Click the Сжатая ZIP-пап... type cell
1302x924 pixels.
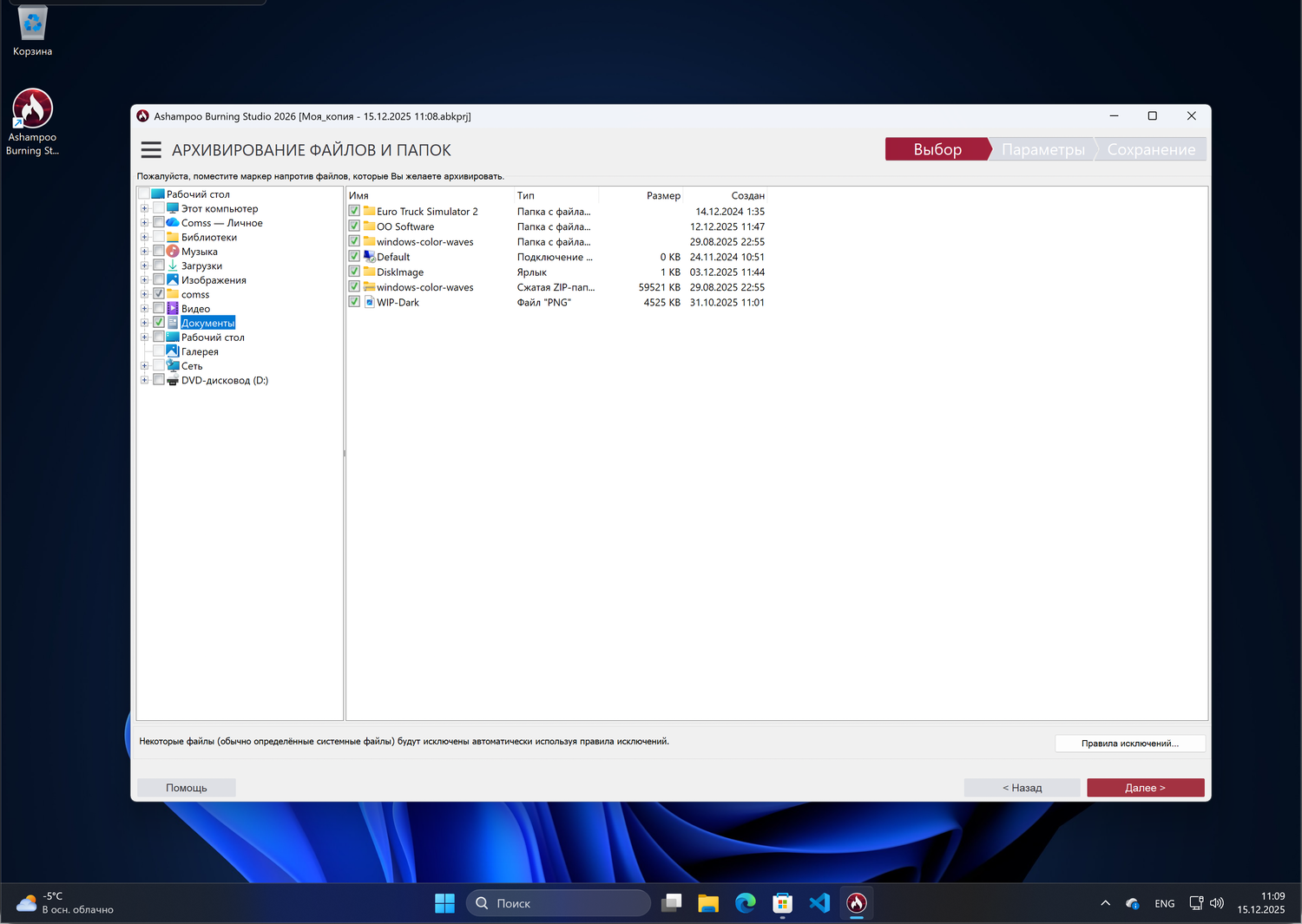(556, 287)
